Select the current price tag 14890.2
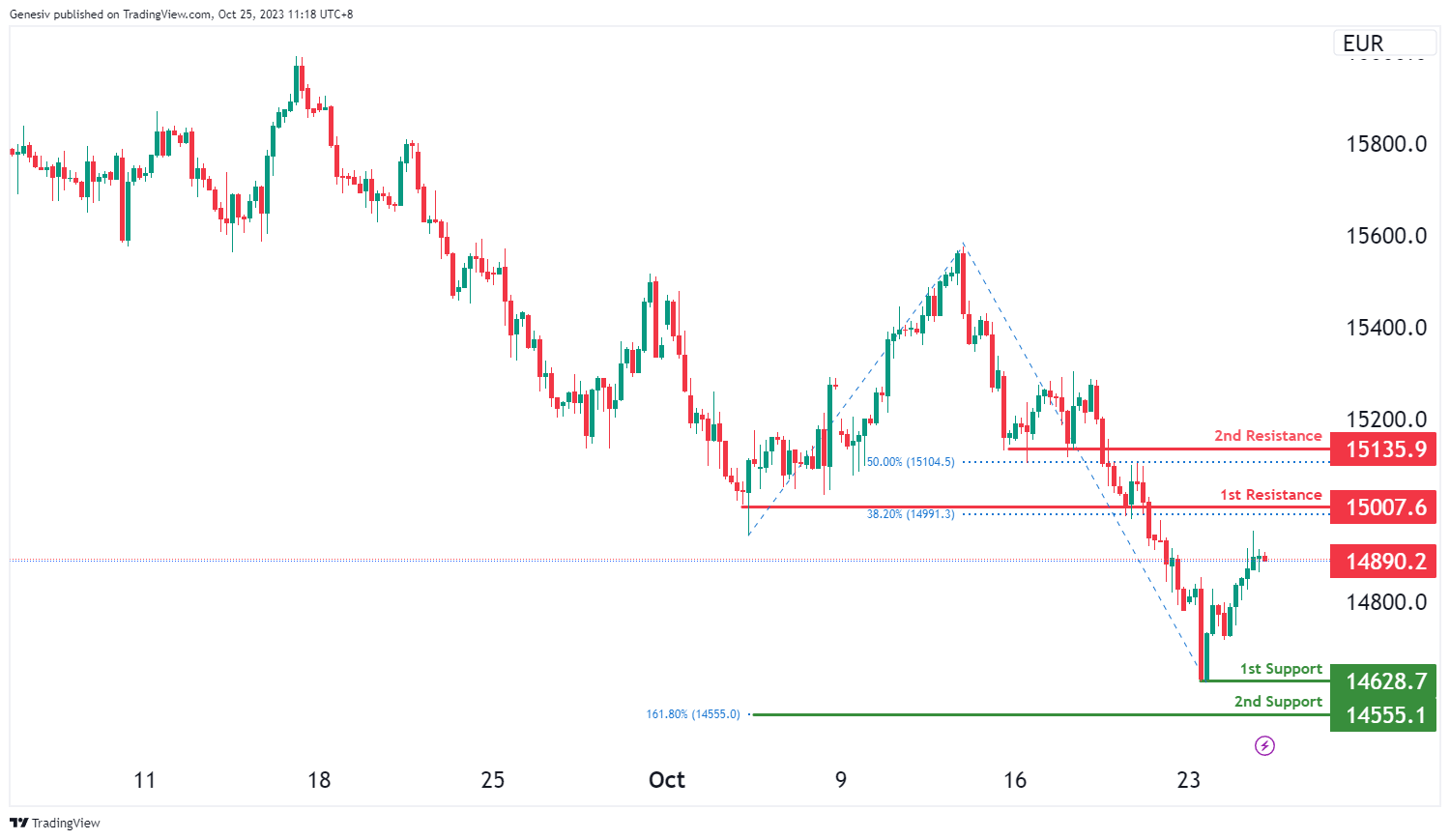This screenshot has width=1450, height=840. coord(1383,561)
